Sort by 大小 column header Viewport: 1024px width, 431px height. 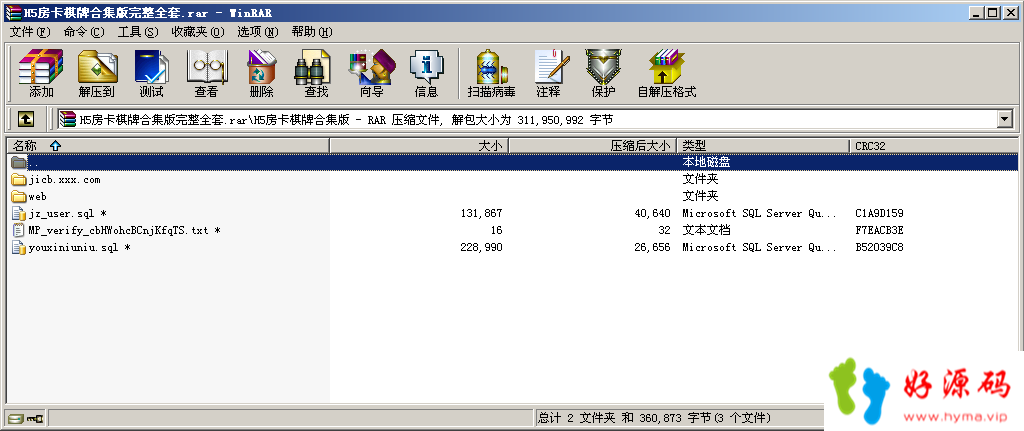click(419, 146)
